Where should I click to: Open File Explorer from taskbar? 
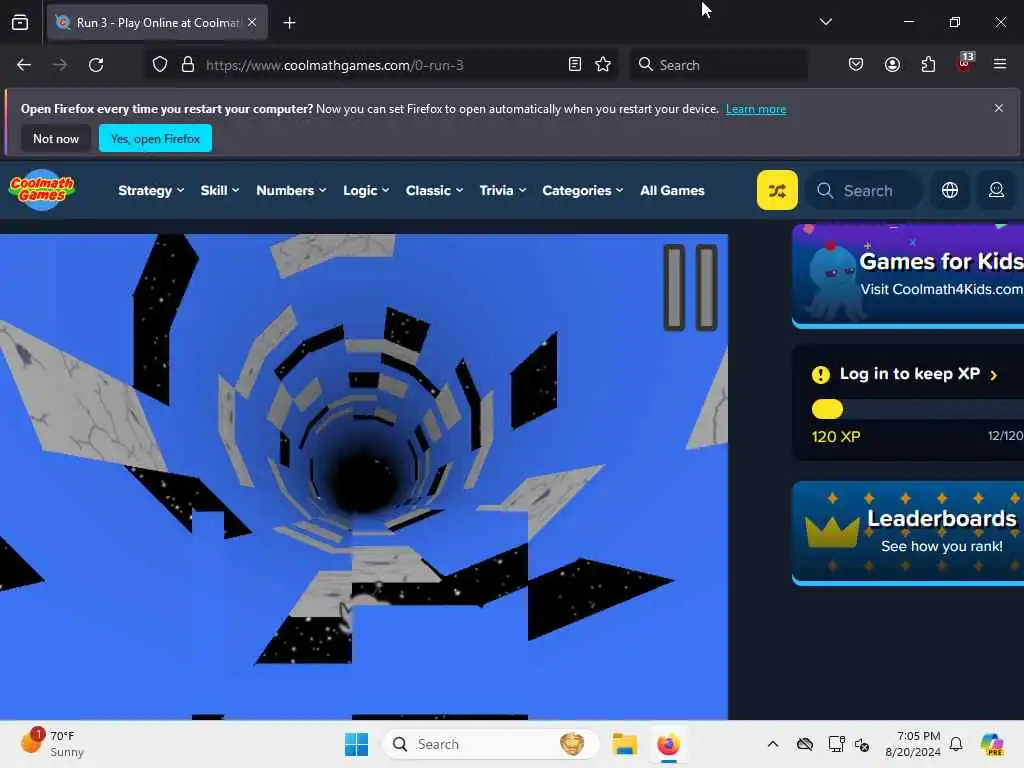coord(624,744)
